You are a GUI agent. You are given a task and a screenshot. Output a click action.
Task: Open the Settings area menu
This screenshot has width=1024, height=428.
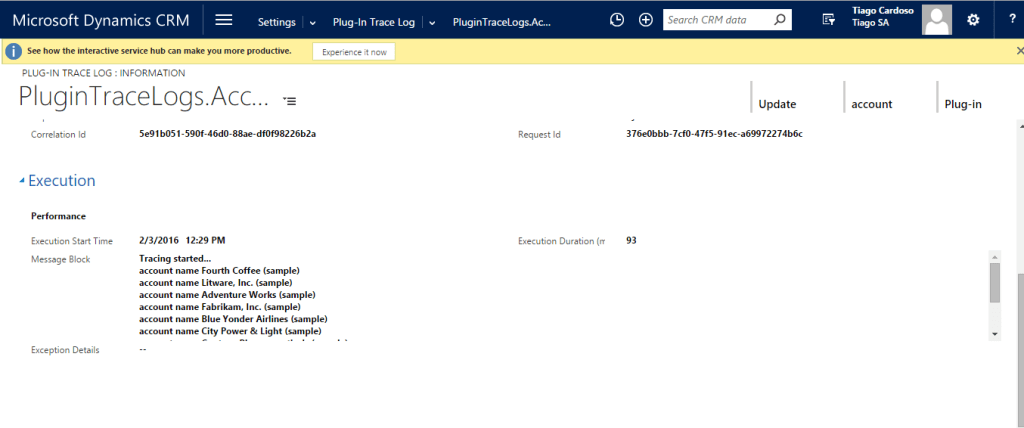tap(276, 22)
